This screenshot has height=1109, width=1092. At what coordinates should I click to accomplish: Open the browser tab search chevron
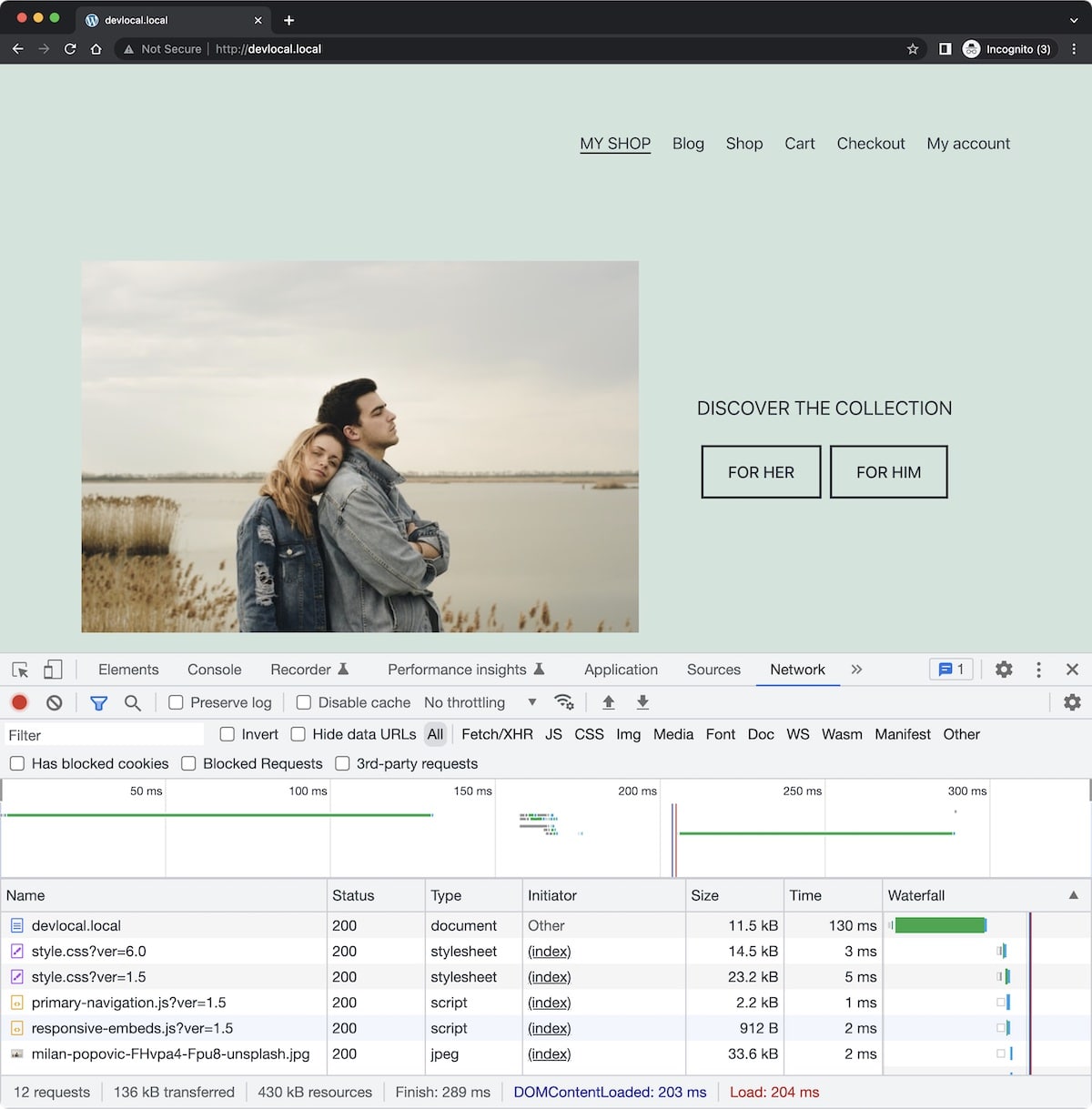click(x=1074, y=20)
